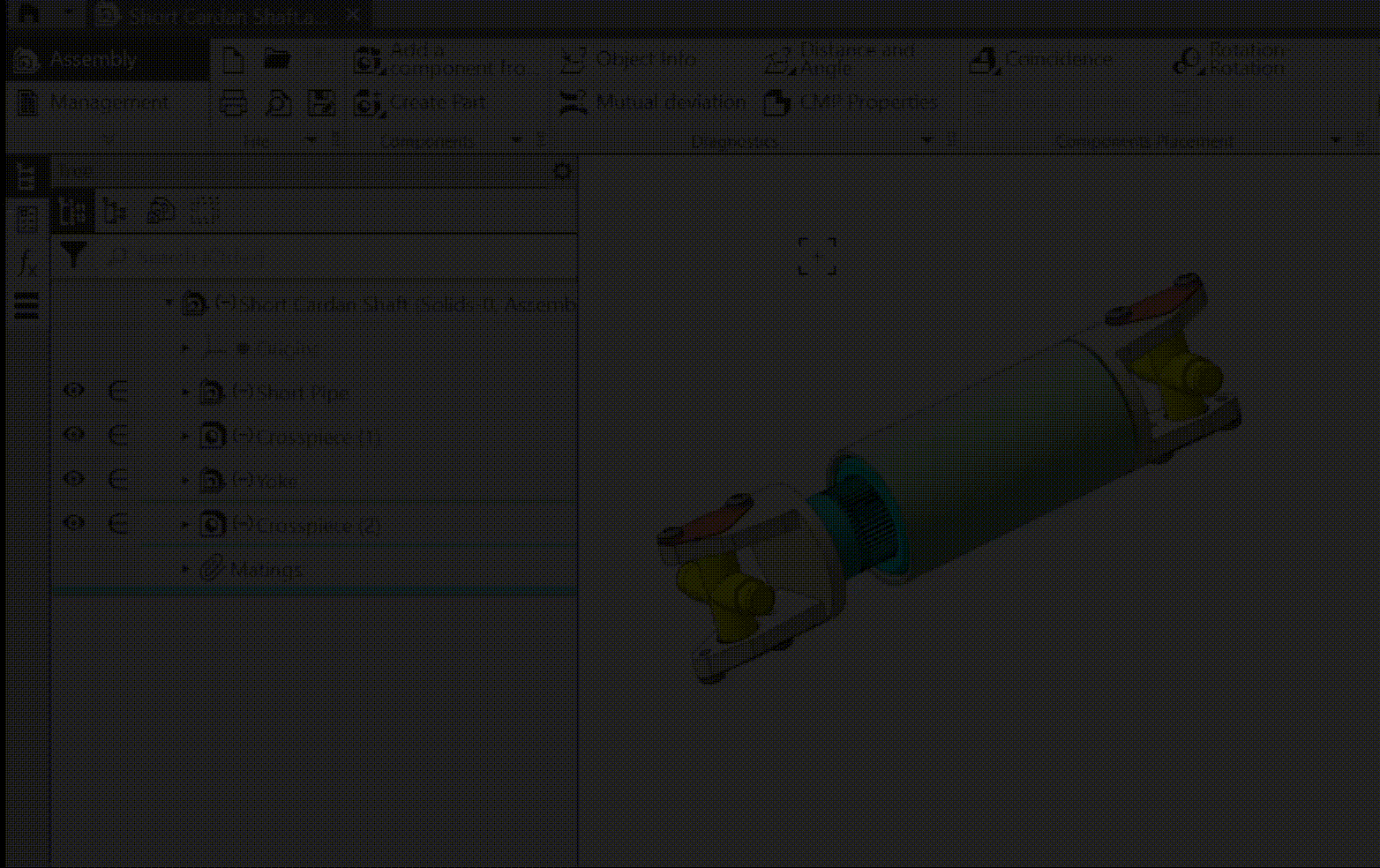The width and height of the screenshot is (1380, 868).
Task: Toggle the Yoke eye icon
Action: (x=74, y=479)
